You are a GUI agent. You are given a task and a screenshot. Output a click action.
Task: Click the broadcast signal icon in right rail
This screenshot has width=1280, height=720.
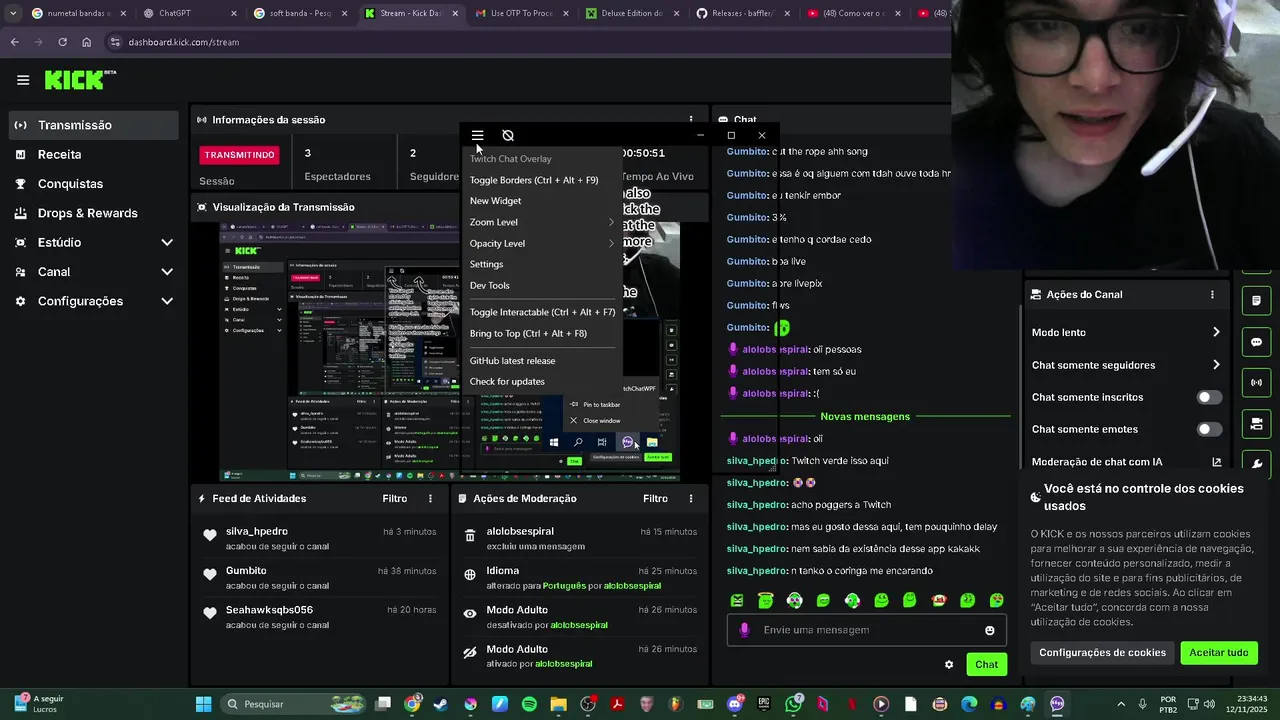[1256, 382]
